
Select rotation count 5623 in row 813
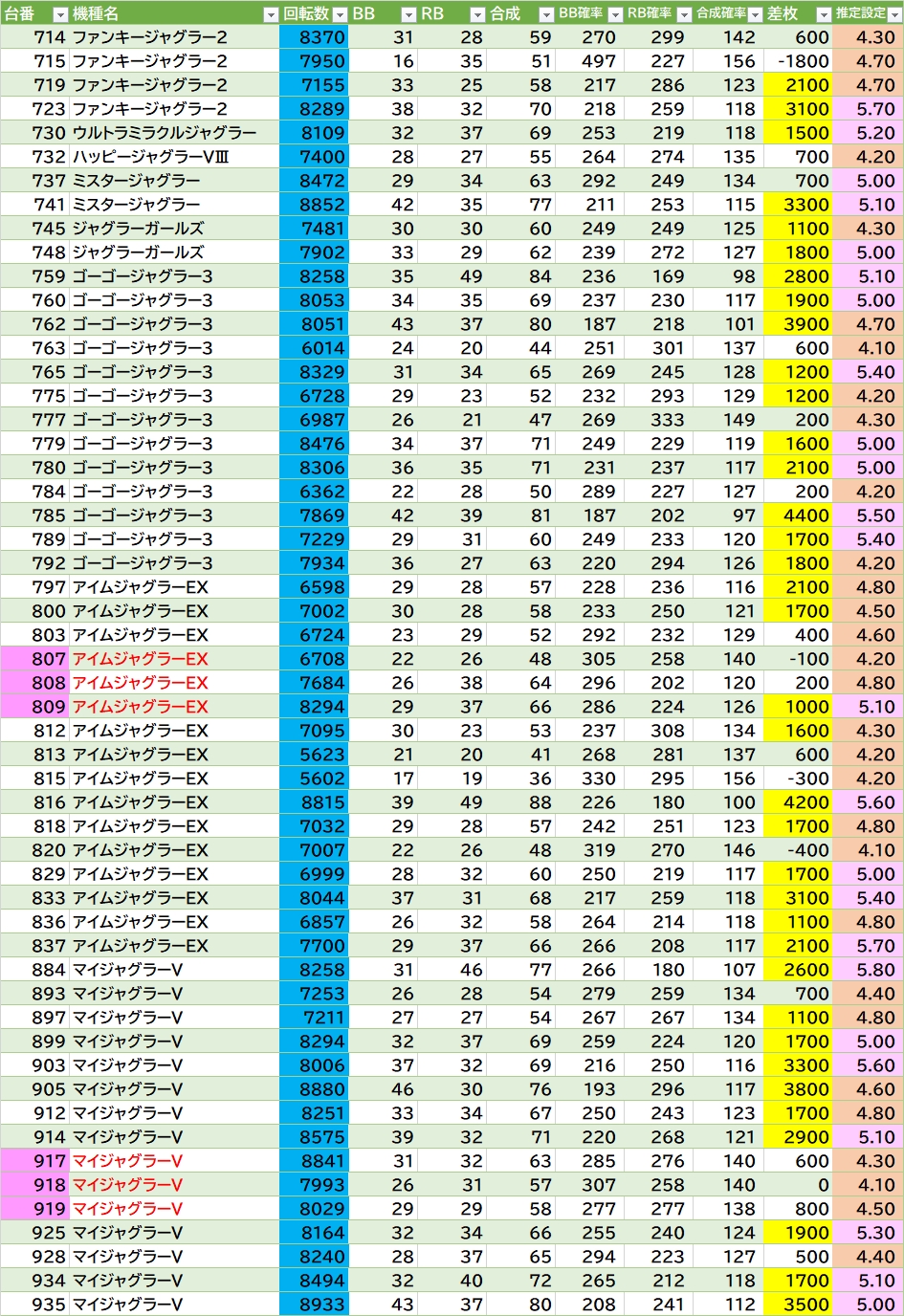(314, 755)
